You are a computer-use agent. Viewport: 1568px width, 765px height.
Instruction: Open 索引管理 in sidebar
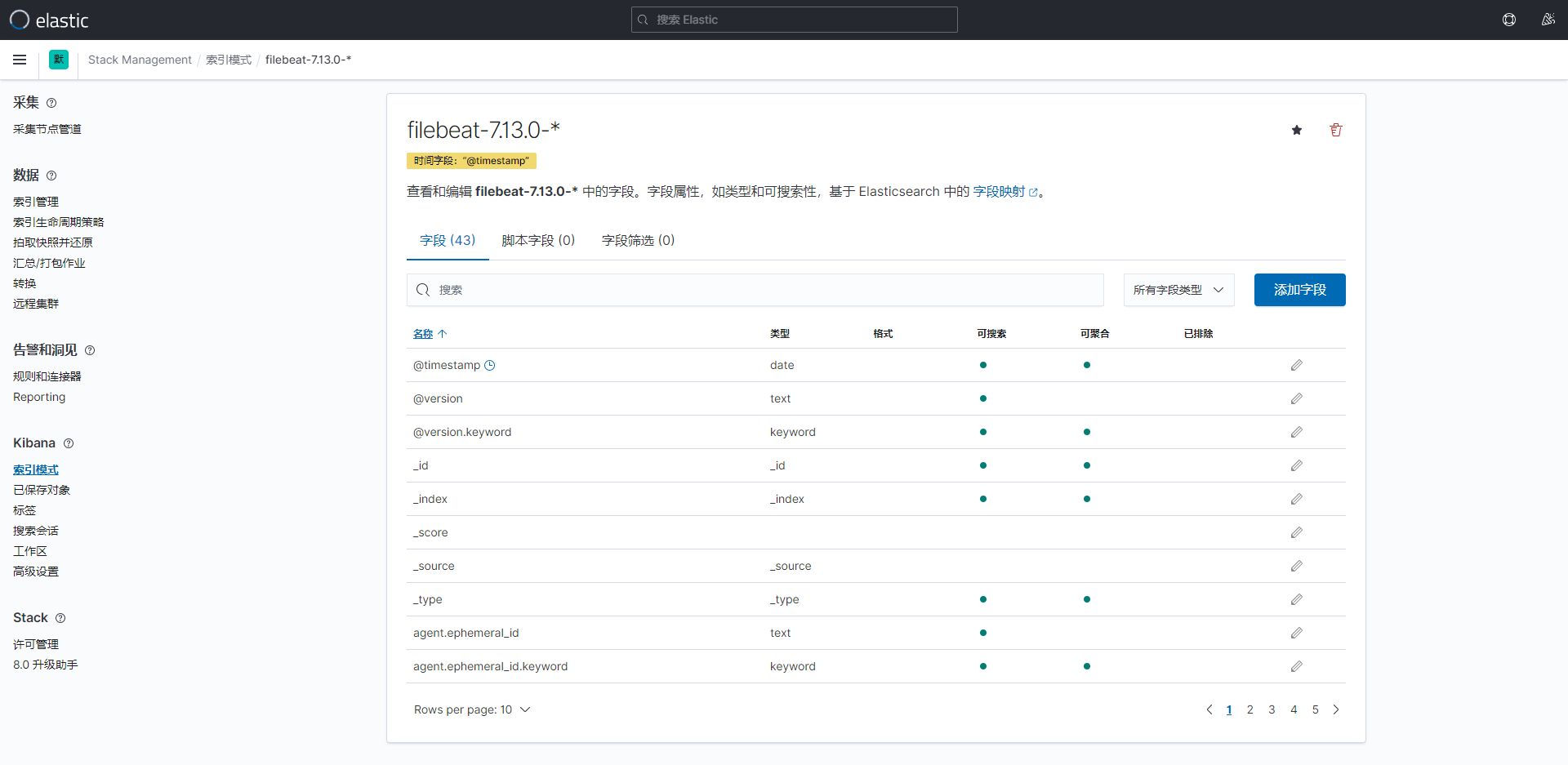(36, 202)
